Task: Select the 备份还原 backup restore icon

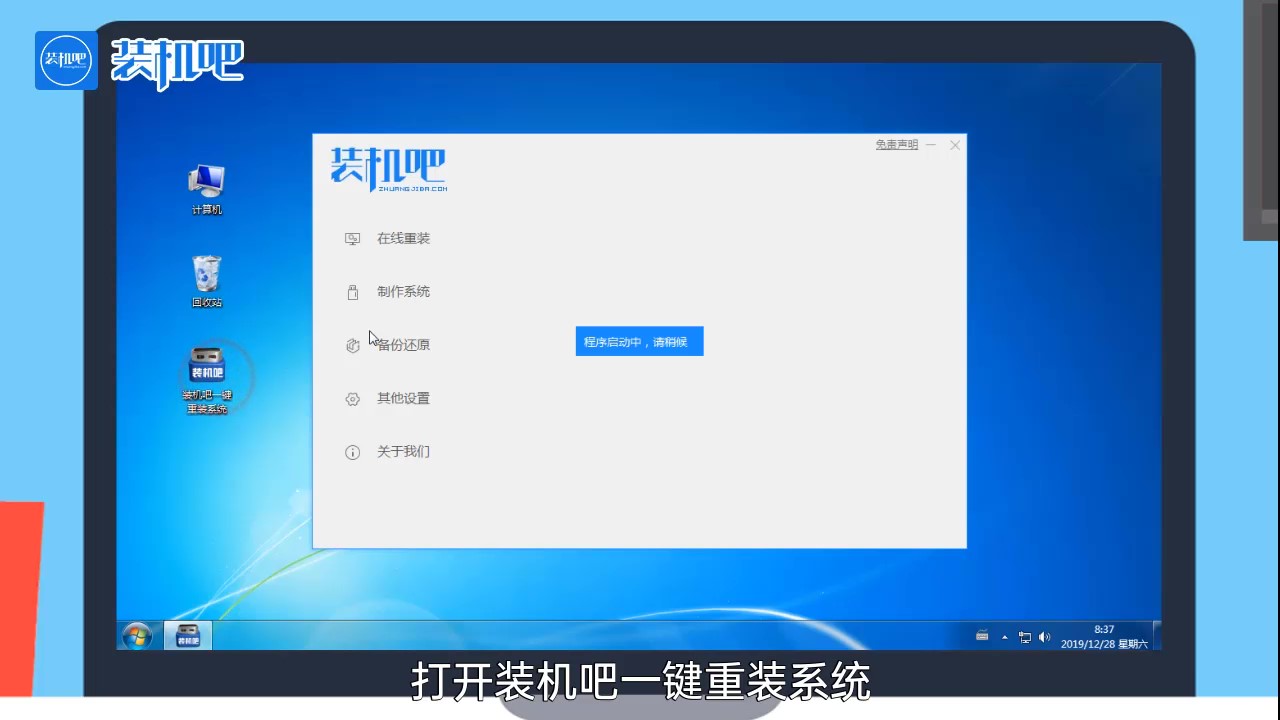Action: 352,344
